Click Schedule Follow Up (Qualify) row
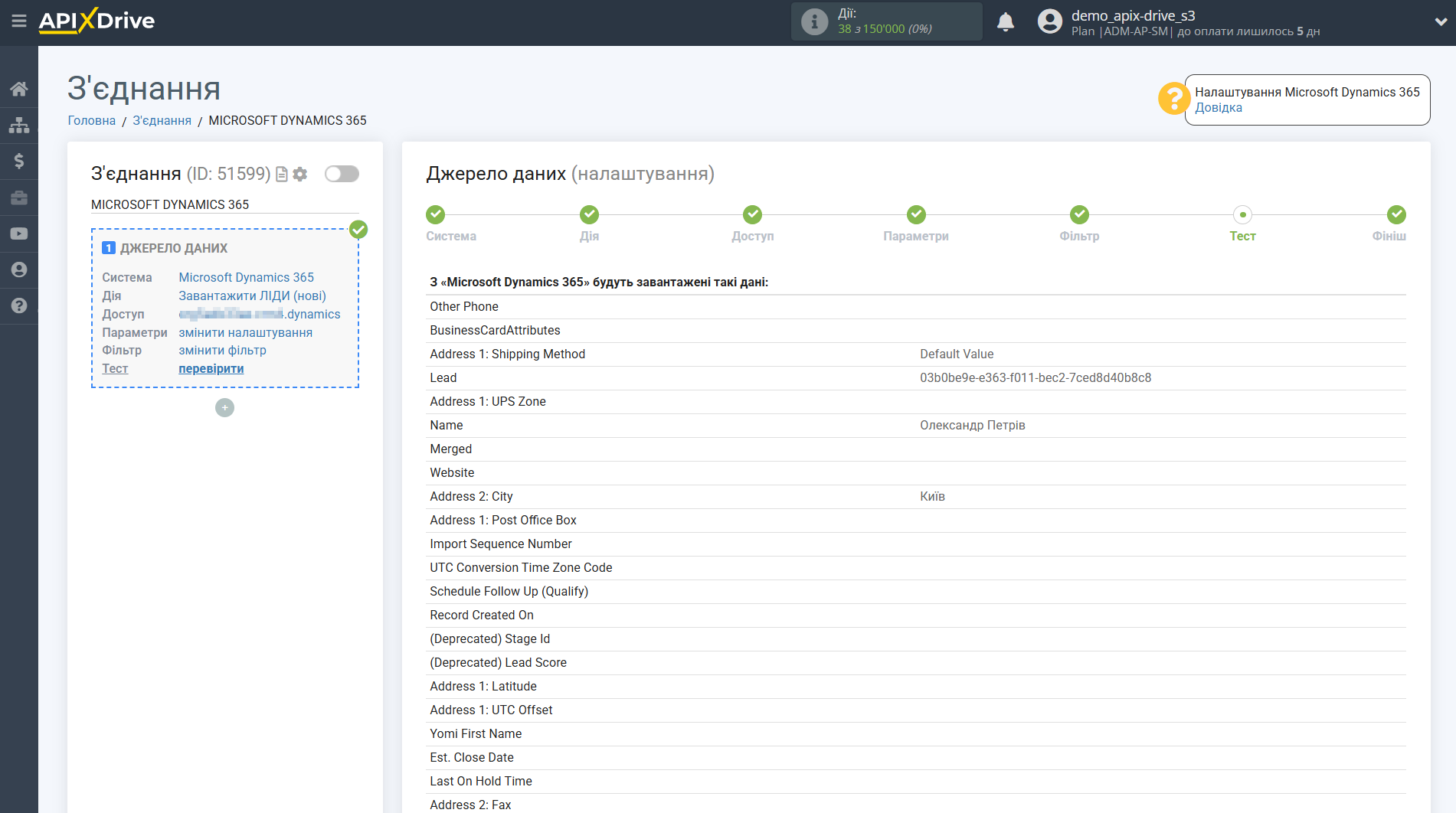The image size is (1456, 813). (x=916, y=592)
